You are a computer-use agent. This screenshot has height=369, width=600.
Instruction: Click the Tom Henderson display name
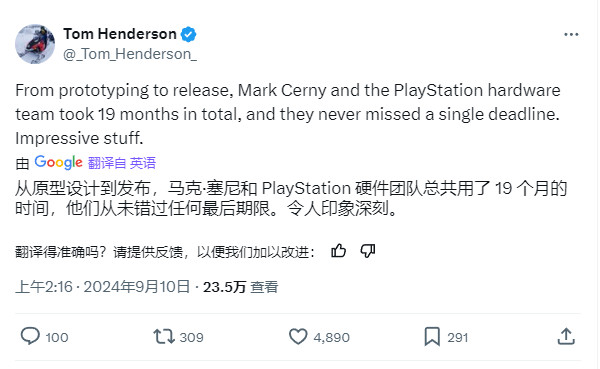point(120,34)
